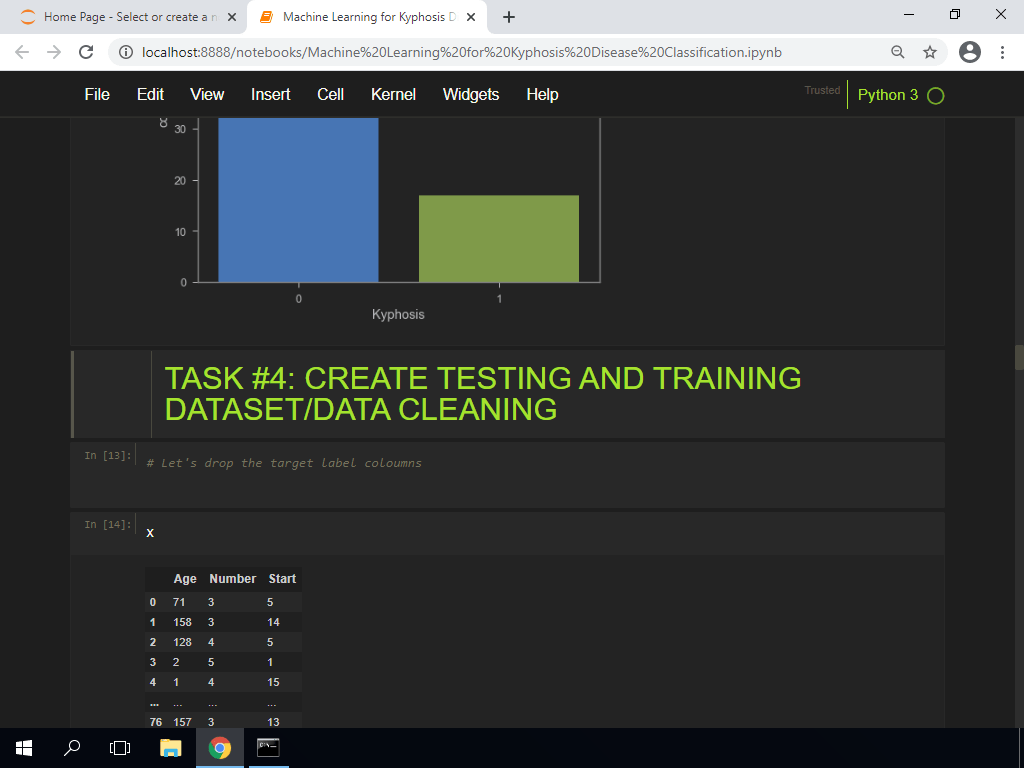Click the address bar URL
Screen dimensions: 1024x768
[x=462, y=52]
